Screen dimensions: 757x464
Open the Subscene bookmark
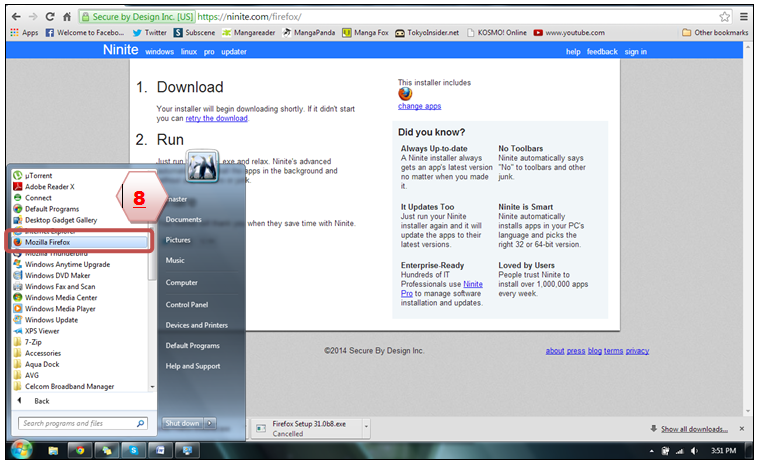[x=195, y=32]
